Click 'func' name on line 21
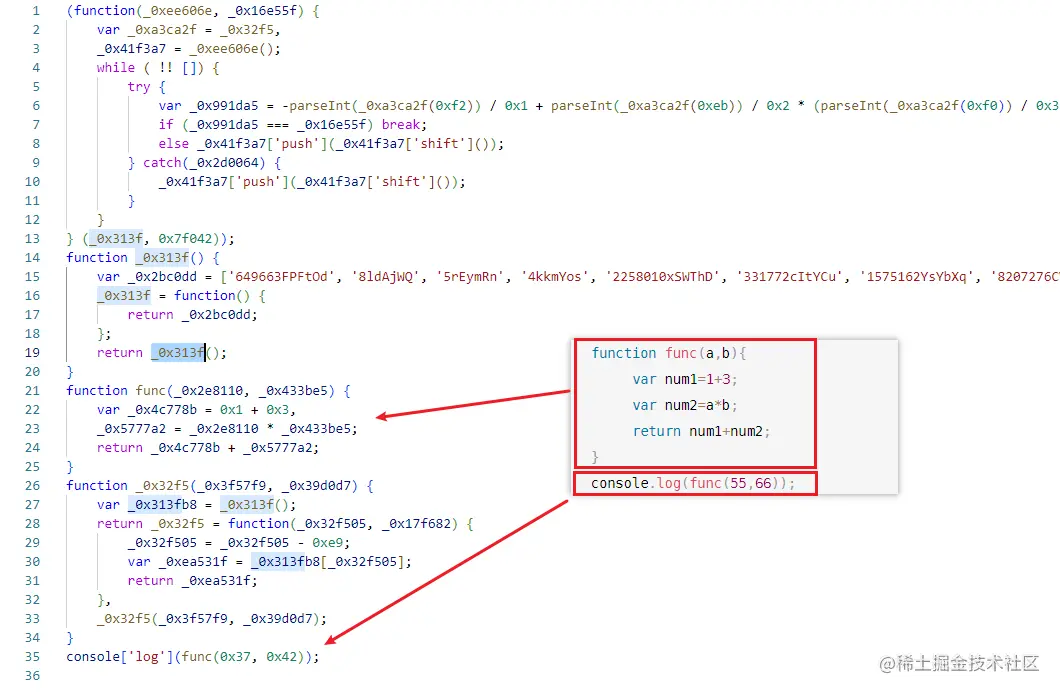This screenshot has width=1060, height=694. click(151, 391)
